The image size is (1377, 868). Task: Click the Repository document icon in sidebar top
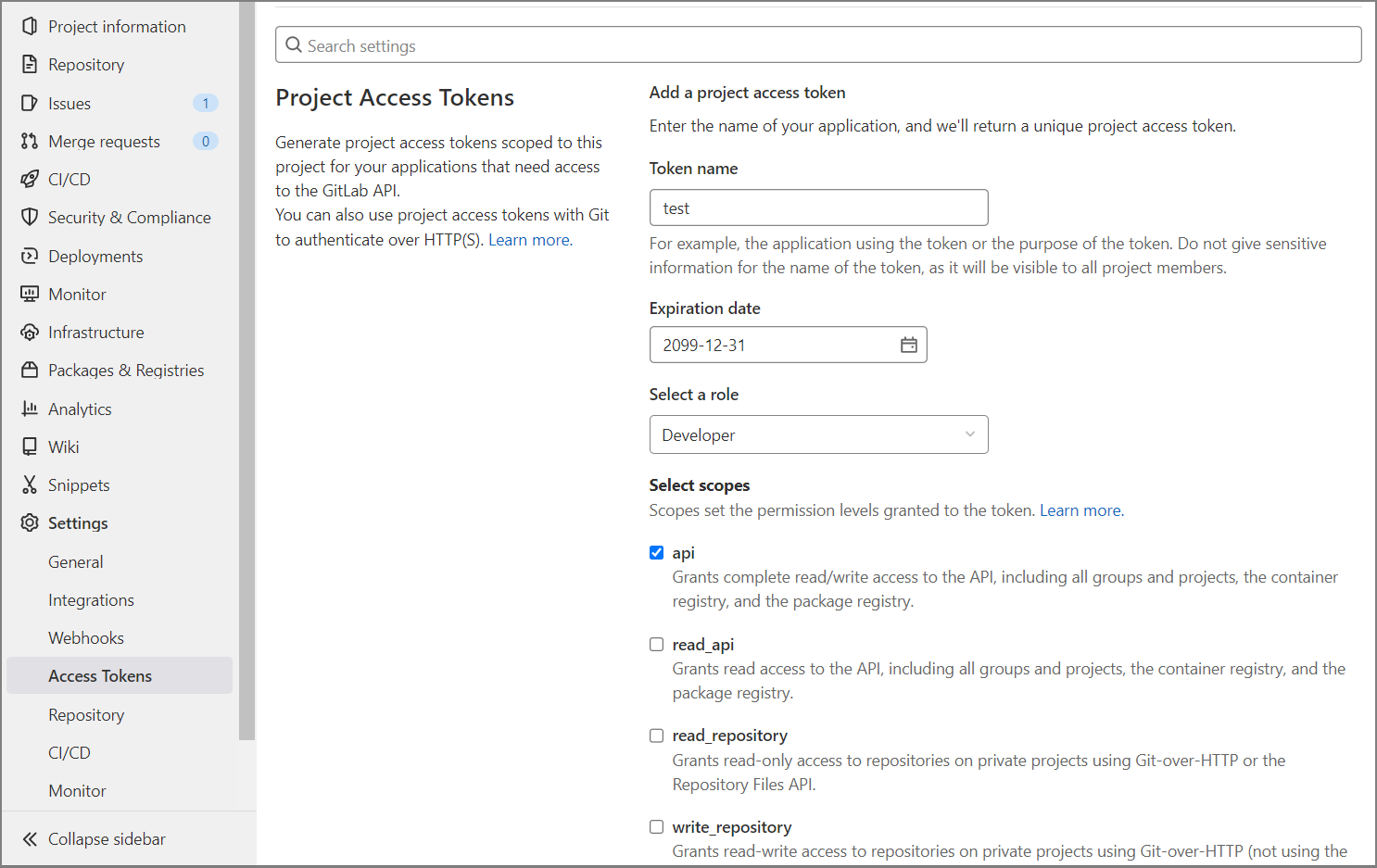pos(30,65)
